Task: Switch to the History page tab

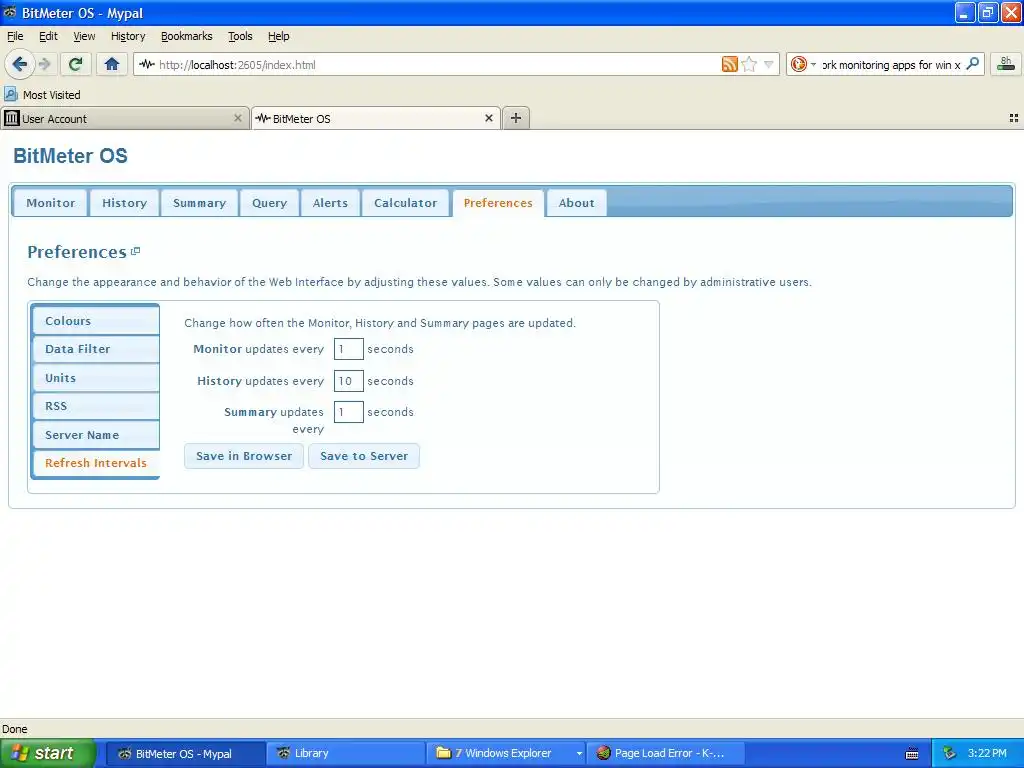Action: (124, 203)
